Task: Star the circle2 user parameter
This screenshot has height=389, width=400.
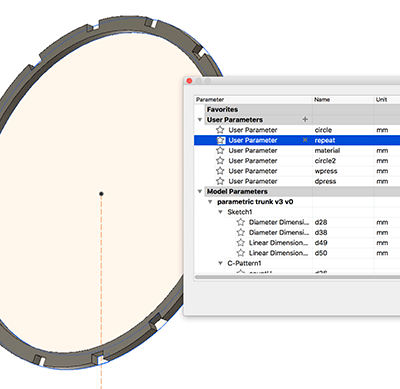Action: click(220, 161)
